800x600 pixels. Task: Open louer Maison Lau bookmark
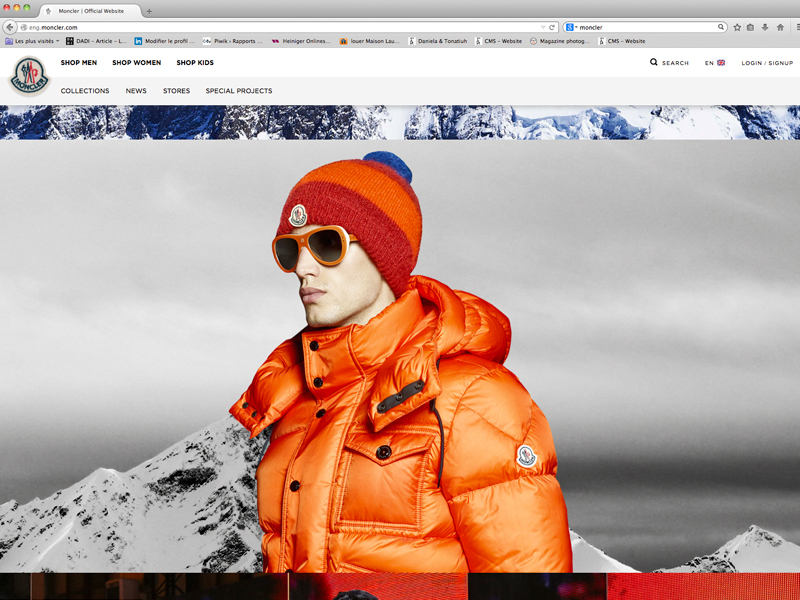coord(370,41)
